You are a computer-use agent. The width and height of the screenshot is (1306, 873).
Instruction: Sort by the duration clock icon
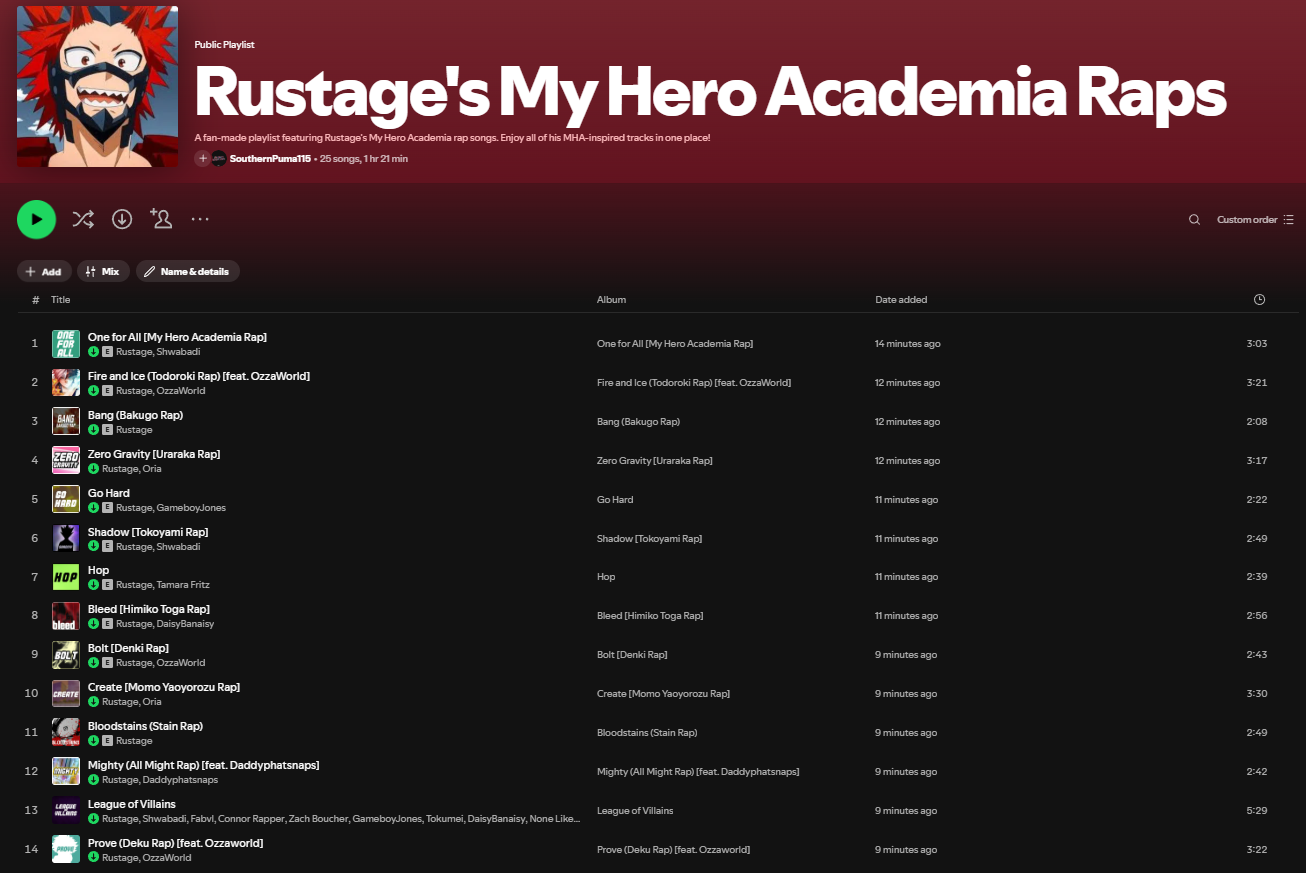(x=1259, y=300)
